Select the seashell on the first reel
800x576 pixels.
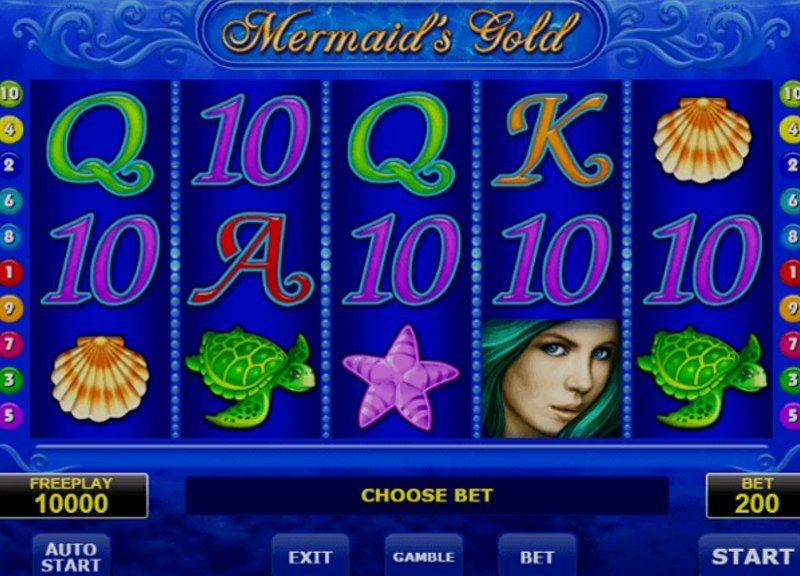coord(100,378)
